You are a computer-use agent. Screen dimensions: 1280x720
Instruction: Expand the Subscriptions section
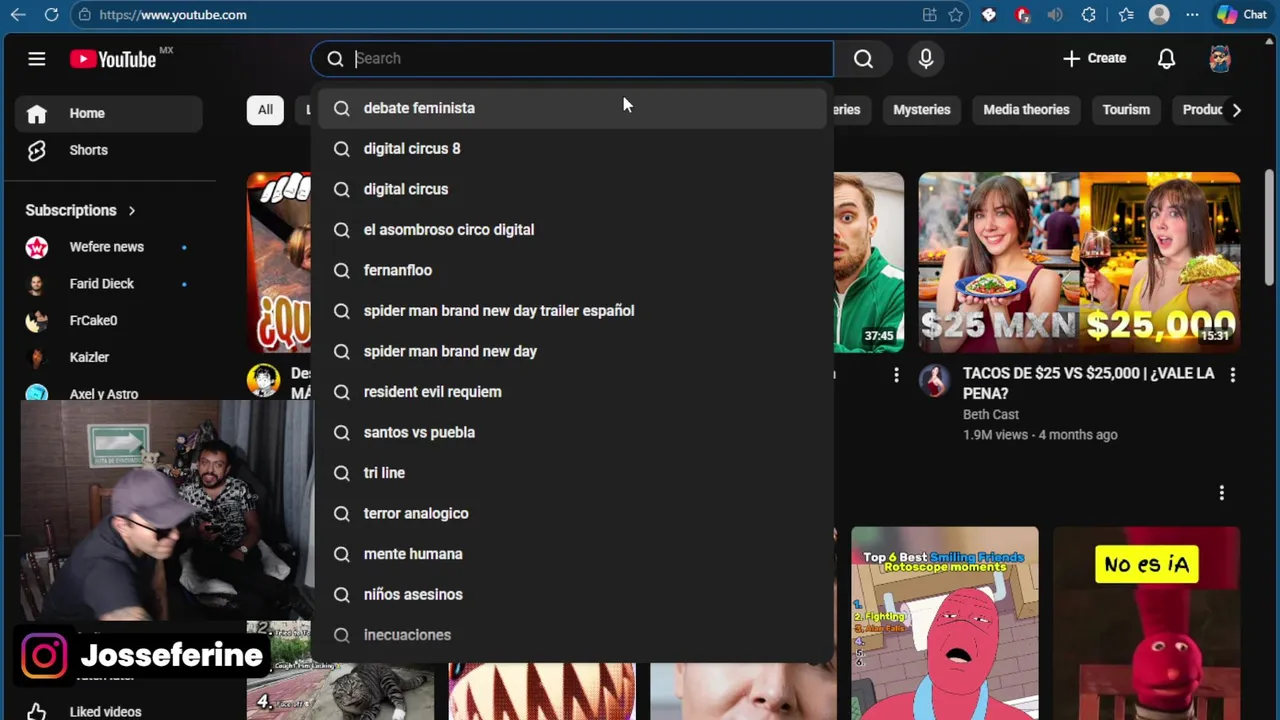tap(80, 211)
